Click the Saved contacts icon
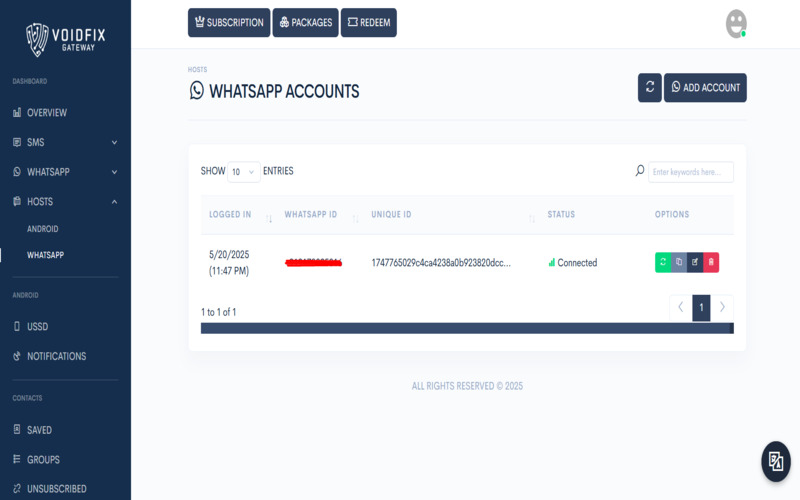The height and width of the screenshot is (500, 800). [17, 429]
